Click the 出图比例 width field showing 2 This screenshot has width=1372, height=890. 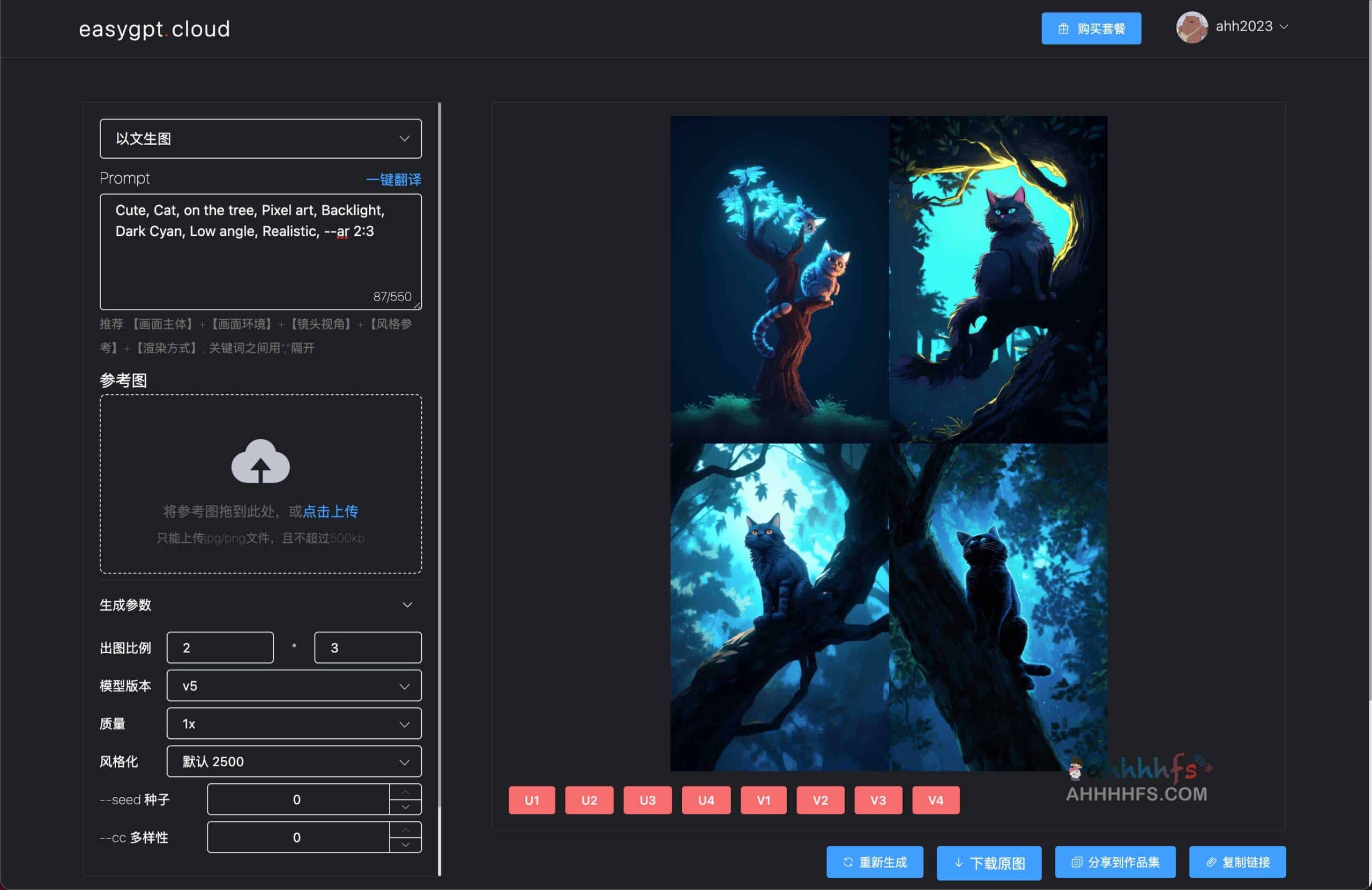(220, 647)
